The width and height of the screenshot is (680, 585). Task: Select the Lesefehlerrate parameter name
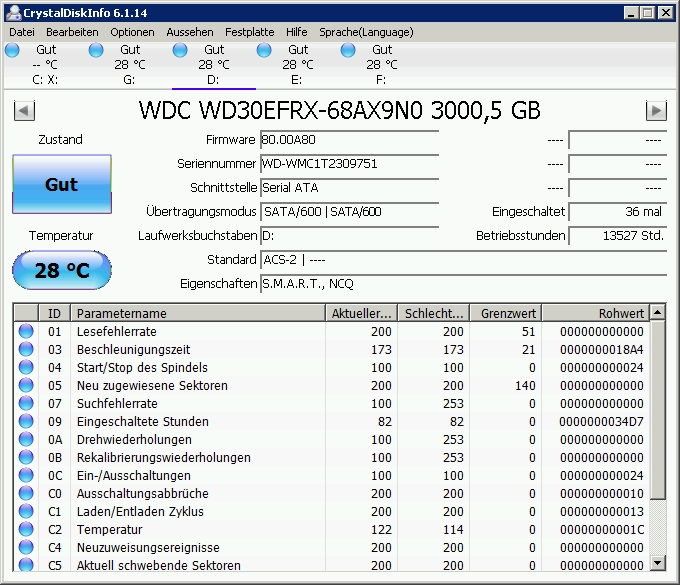click(117, 332)
